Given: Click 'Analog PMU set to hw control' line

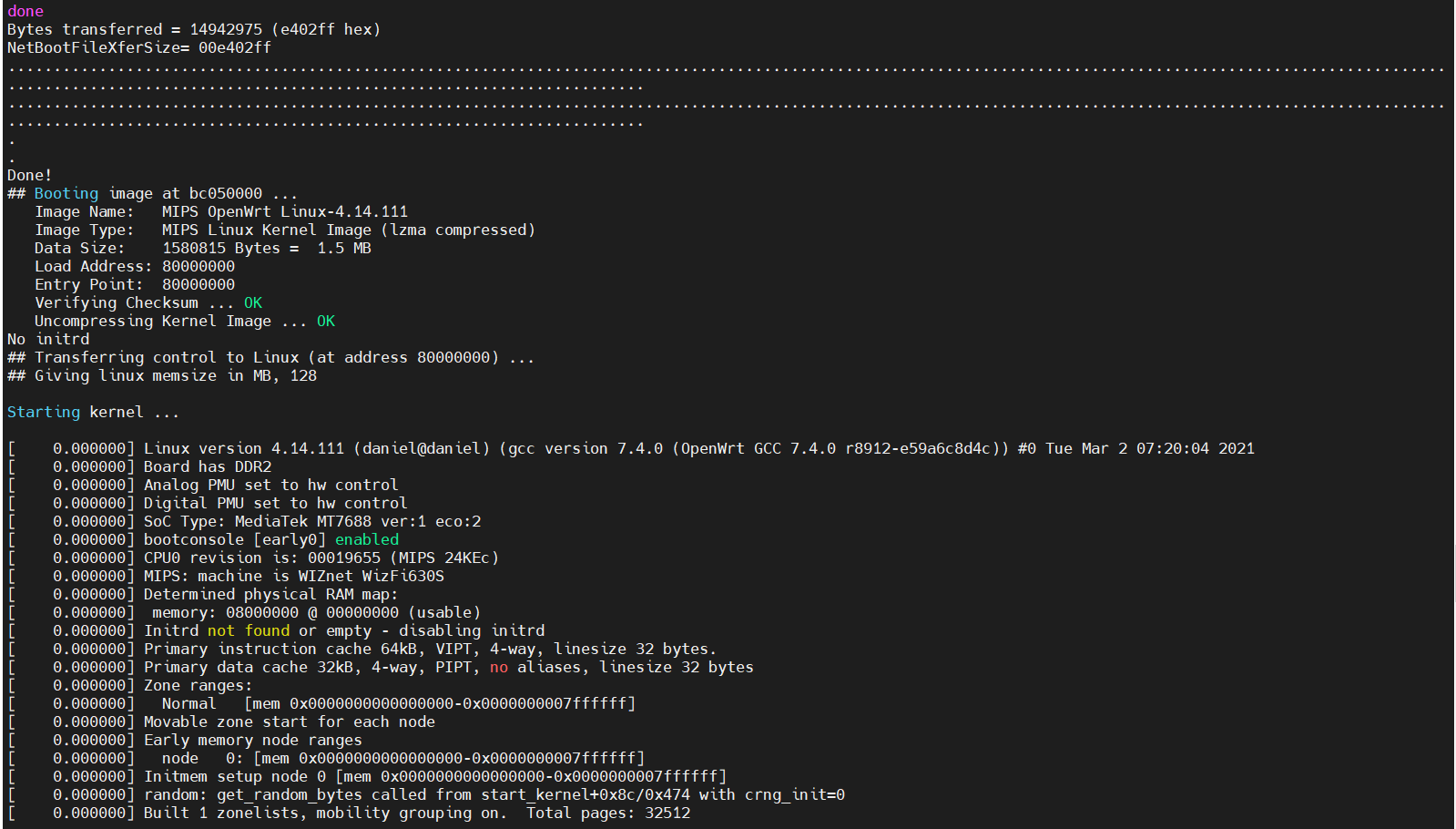Looking at the screenshot, I should tap(203, 485).
